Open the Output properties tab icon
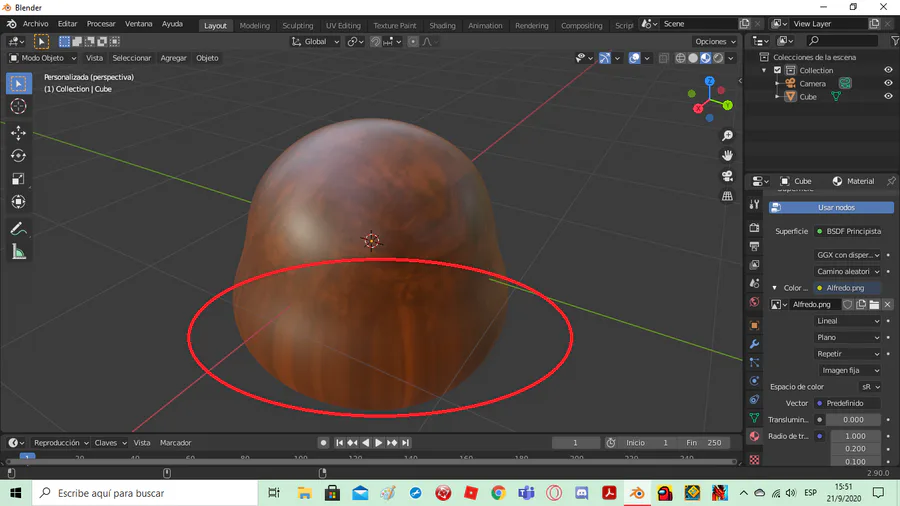Screen dimensions: 900x506 point(755,246)
